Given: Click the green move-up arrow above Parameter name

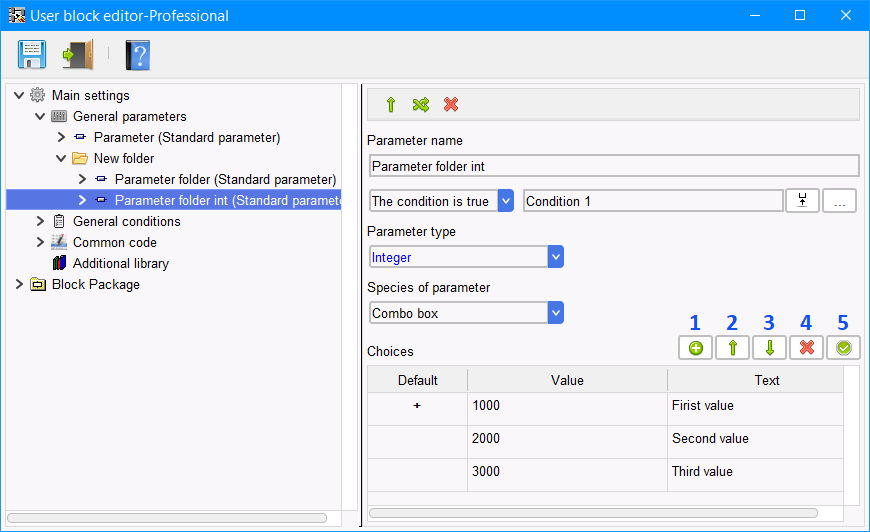Looking at the screenshot, I should [391, 104].
